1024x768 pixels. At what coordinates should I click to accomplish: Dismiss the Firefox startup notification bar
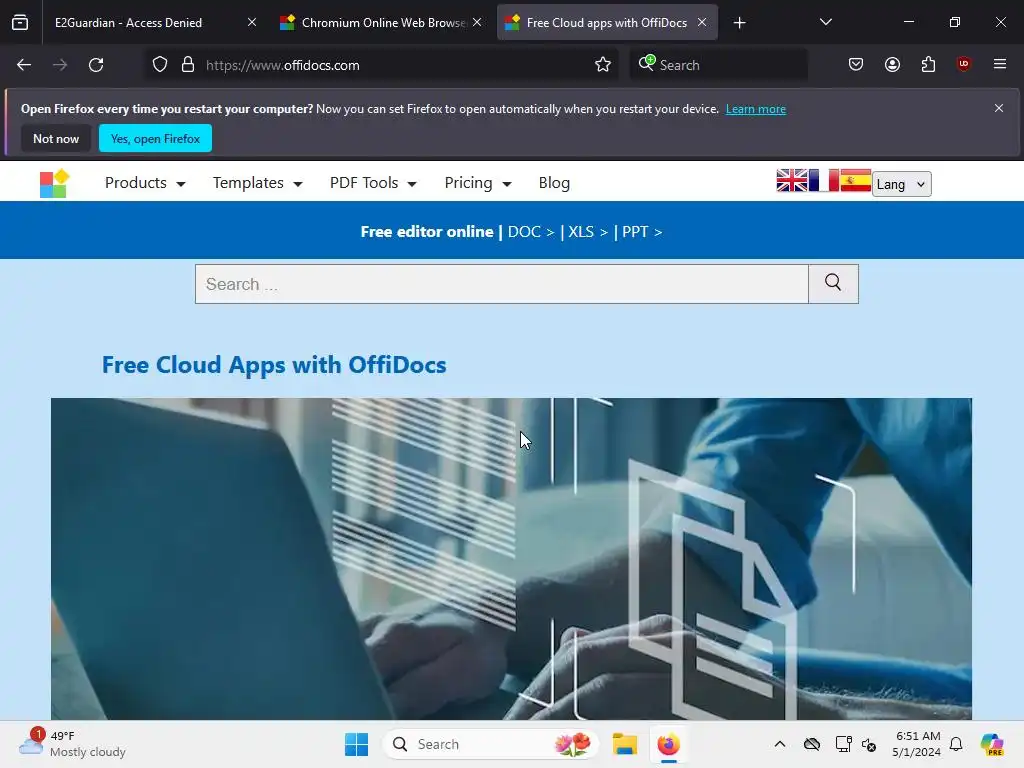pos(999,108)
